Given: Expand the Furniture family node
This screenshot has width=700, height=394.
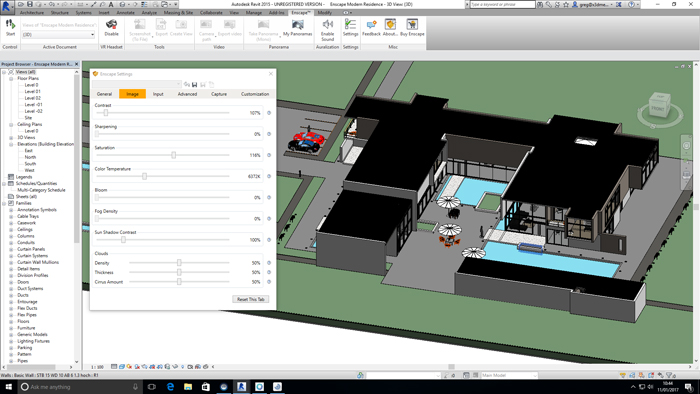Looking at the screenshot, I should click(11, 328).
